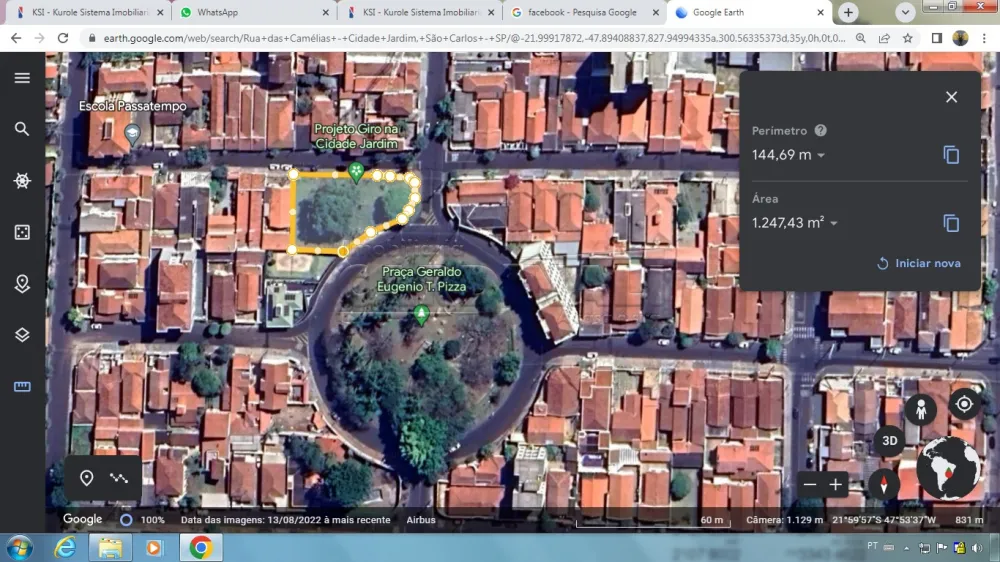Select the ruler measure tool
The width and height of the screenshot is (1000, 562).
pyautogui.click(x=22, y=387)
